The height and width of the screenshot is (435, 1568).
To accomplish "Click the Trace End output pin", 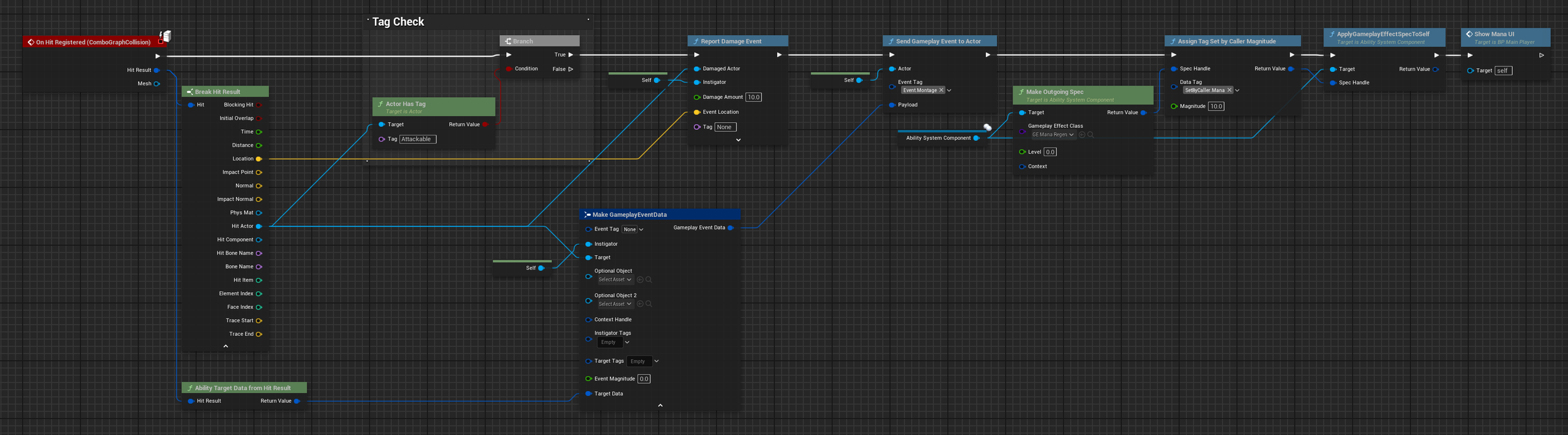I will pos(258,334).
